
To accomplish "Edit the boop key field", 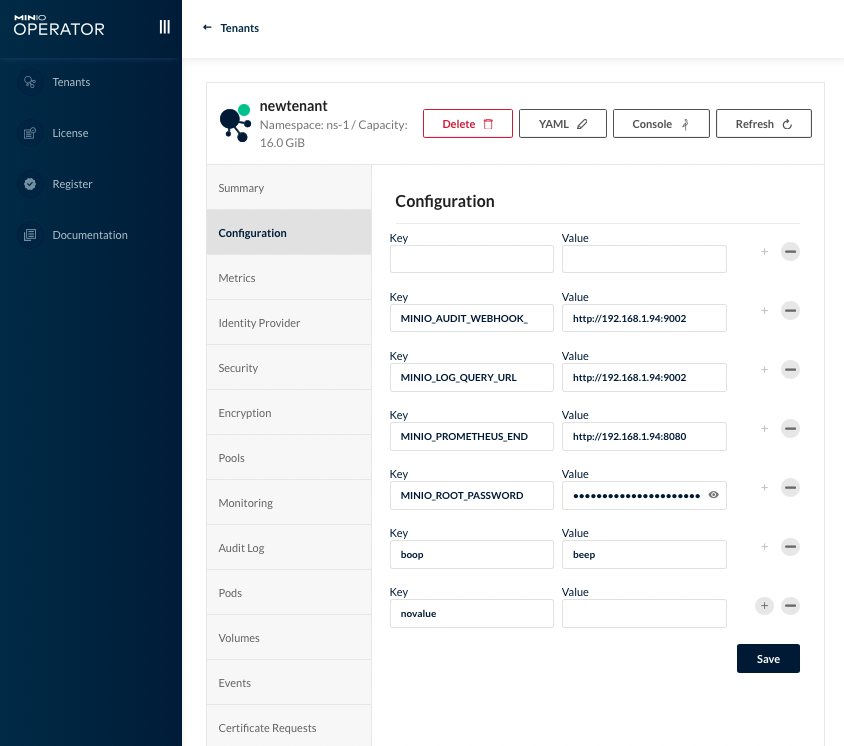I will (472, 554).
